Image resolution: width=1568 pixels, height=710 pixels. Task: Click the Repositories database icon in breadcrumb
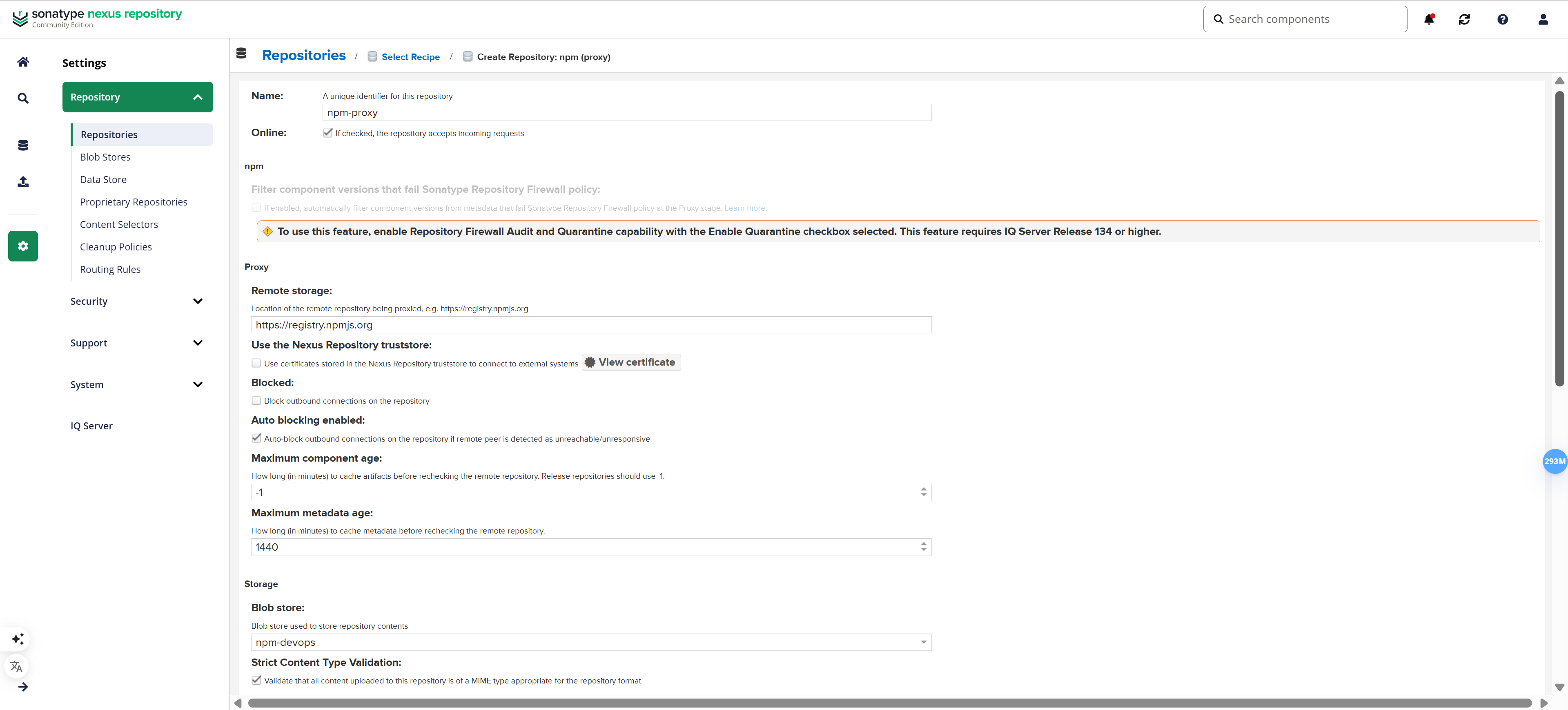tap(241, 54)
